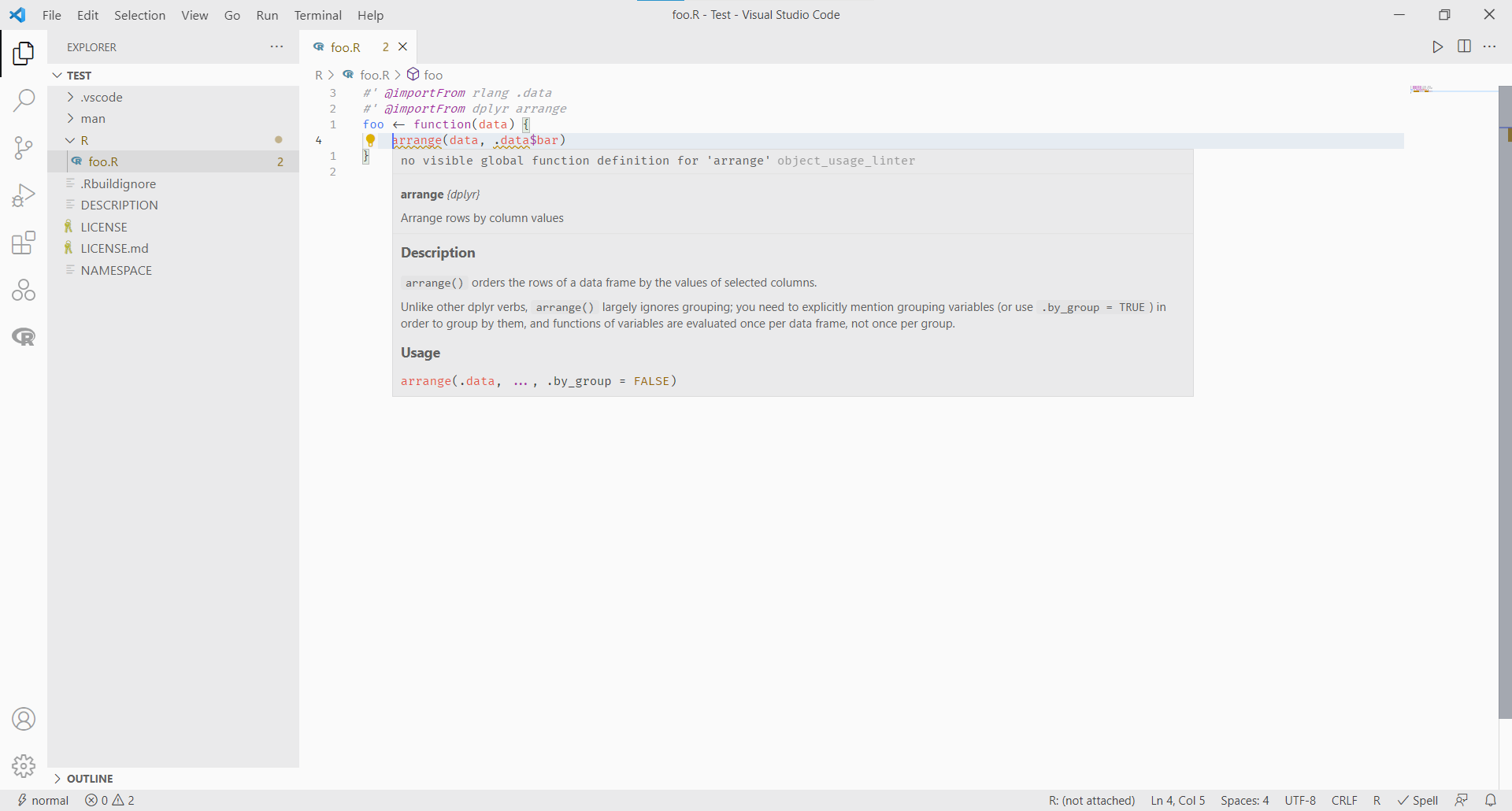
Task: Click the Visual Studio Code logo icon
Action: [x=17, y=15]
